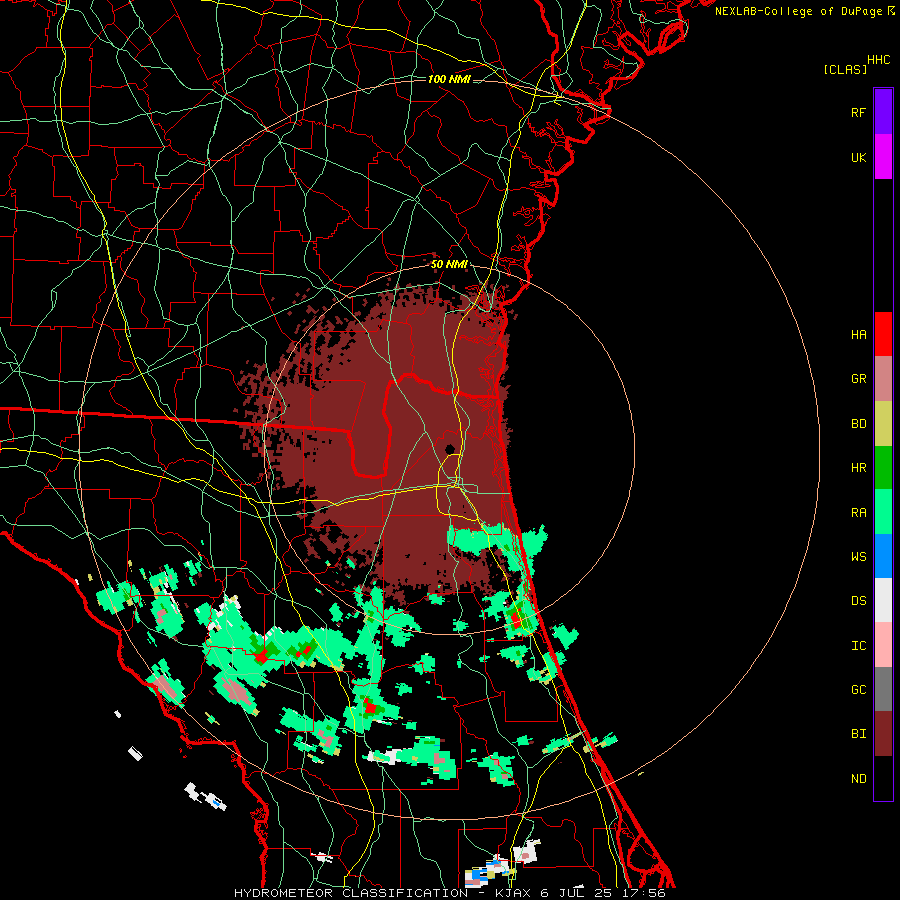Click the Hydrometeor Classification KJAX caption

coord(449,893)
